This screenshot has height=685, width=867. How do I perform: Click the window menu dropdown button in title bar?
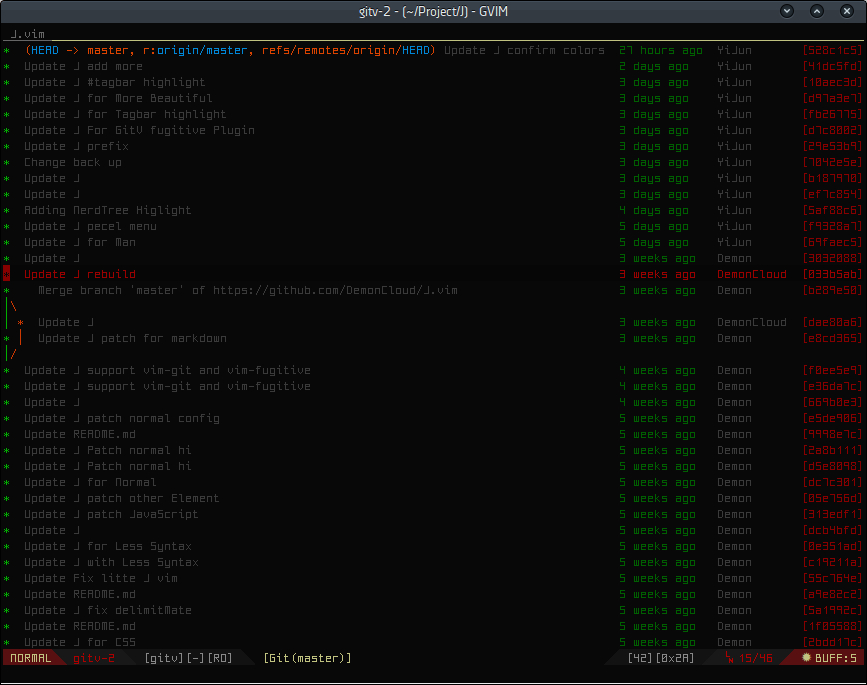(x=787, y=11)
